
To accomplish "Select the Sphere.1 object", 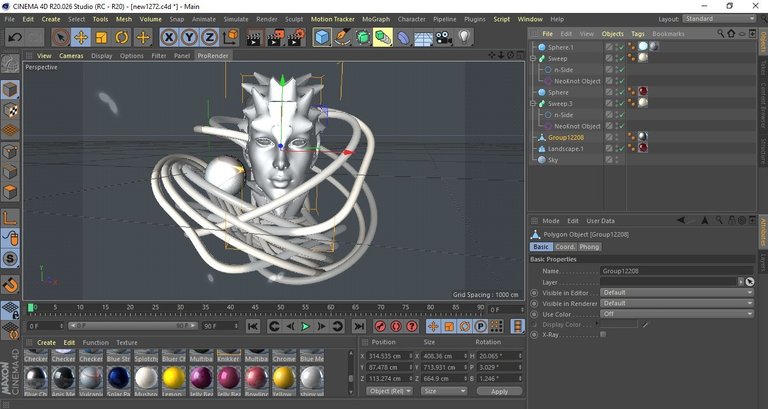I will (560, 48).
